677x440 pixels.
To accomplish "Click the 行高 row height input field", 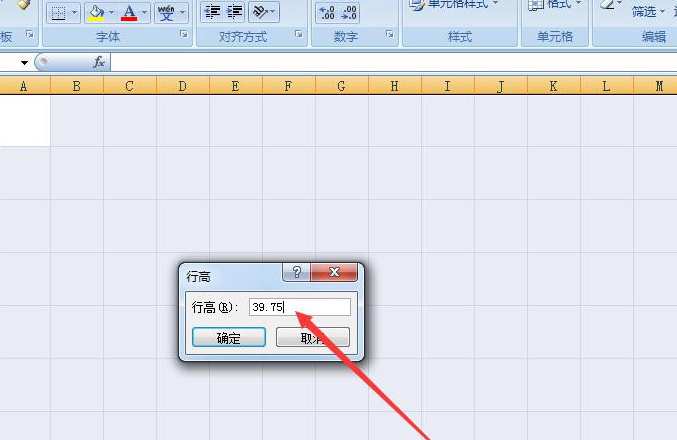I will coord(300,307).
